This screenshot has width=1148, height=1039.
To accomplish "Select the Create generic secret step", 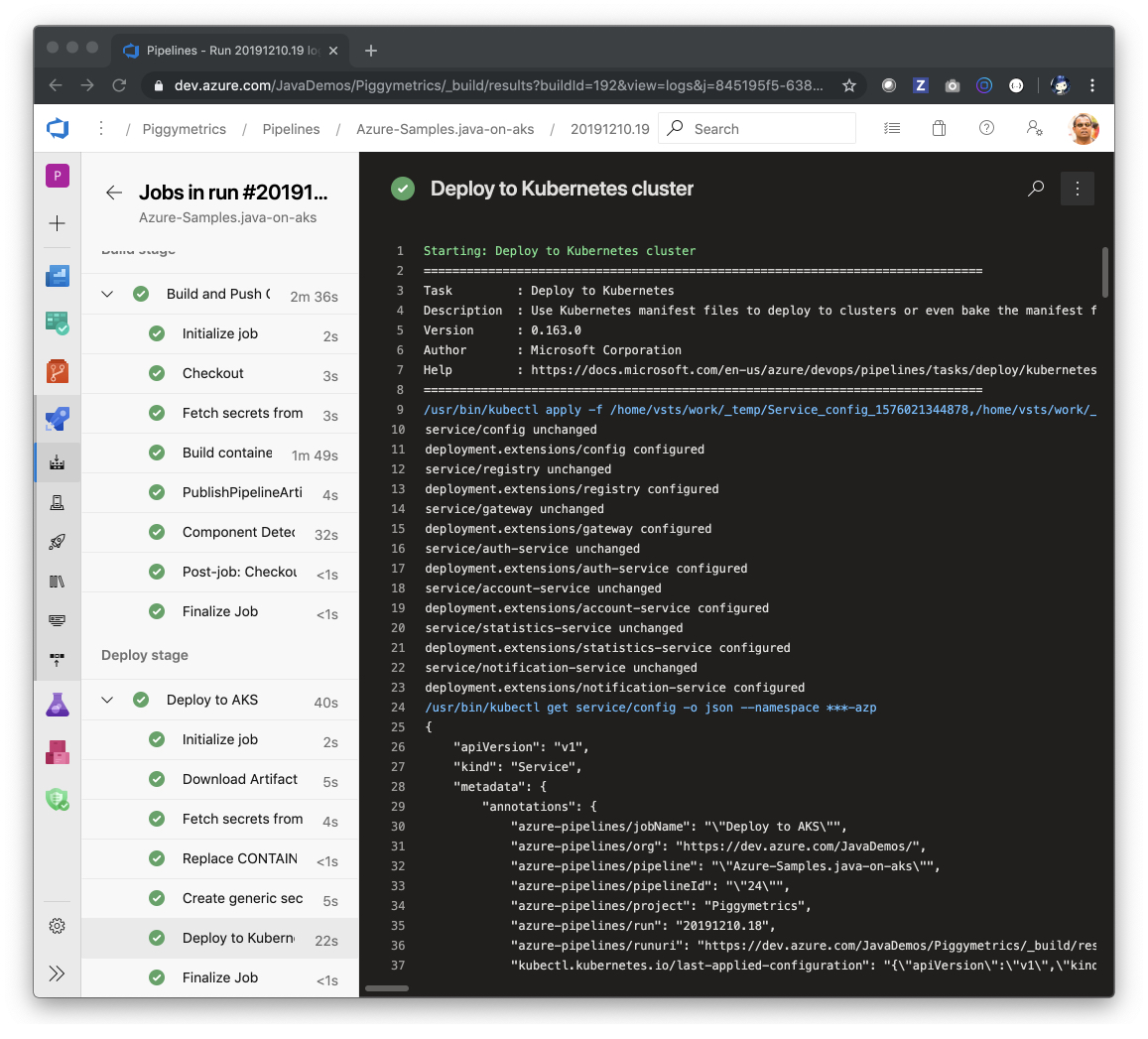I will tap(219, 899).
